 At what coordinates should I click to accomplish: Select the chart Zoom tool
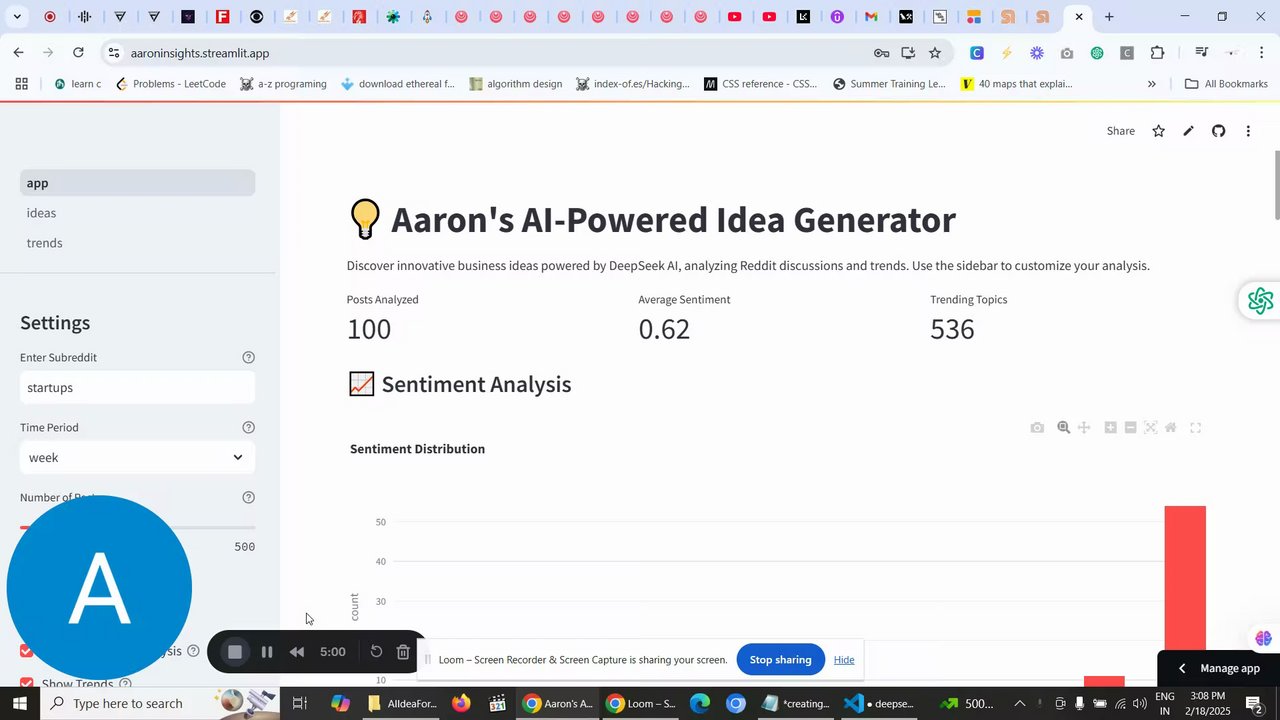(x=1064, y=428)
